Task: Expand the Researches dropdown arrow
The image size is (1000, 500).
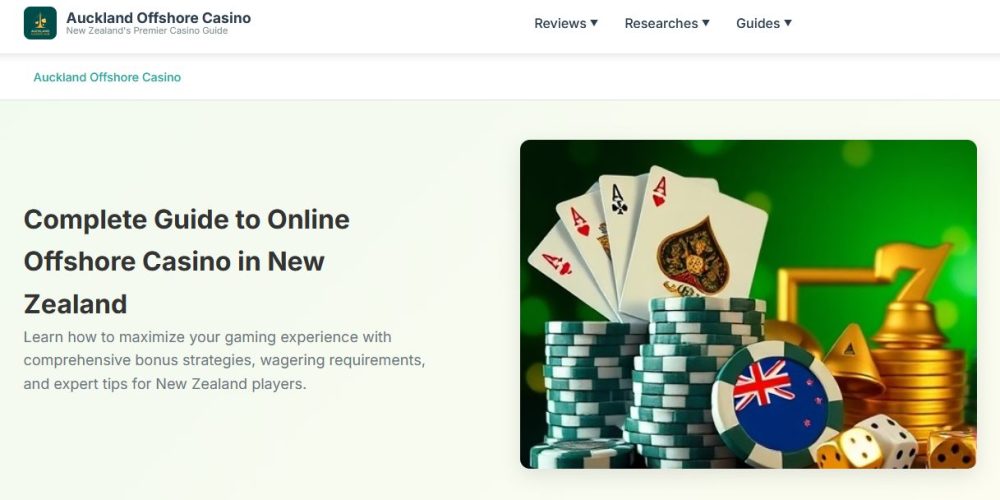Action: point(705,23)
